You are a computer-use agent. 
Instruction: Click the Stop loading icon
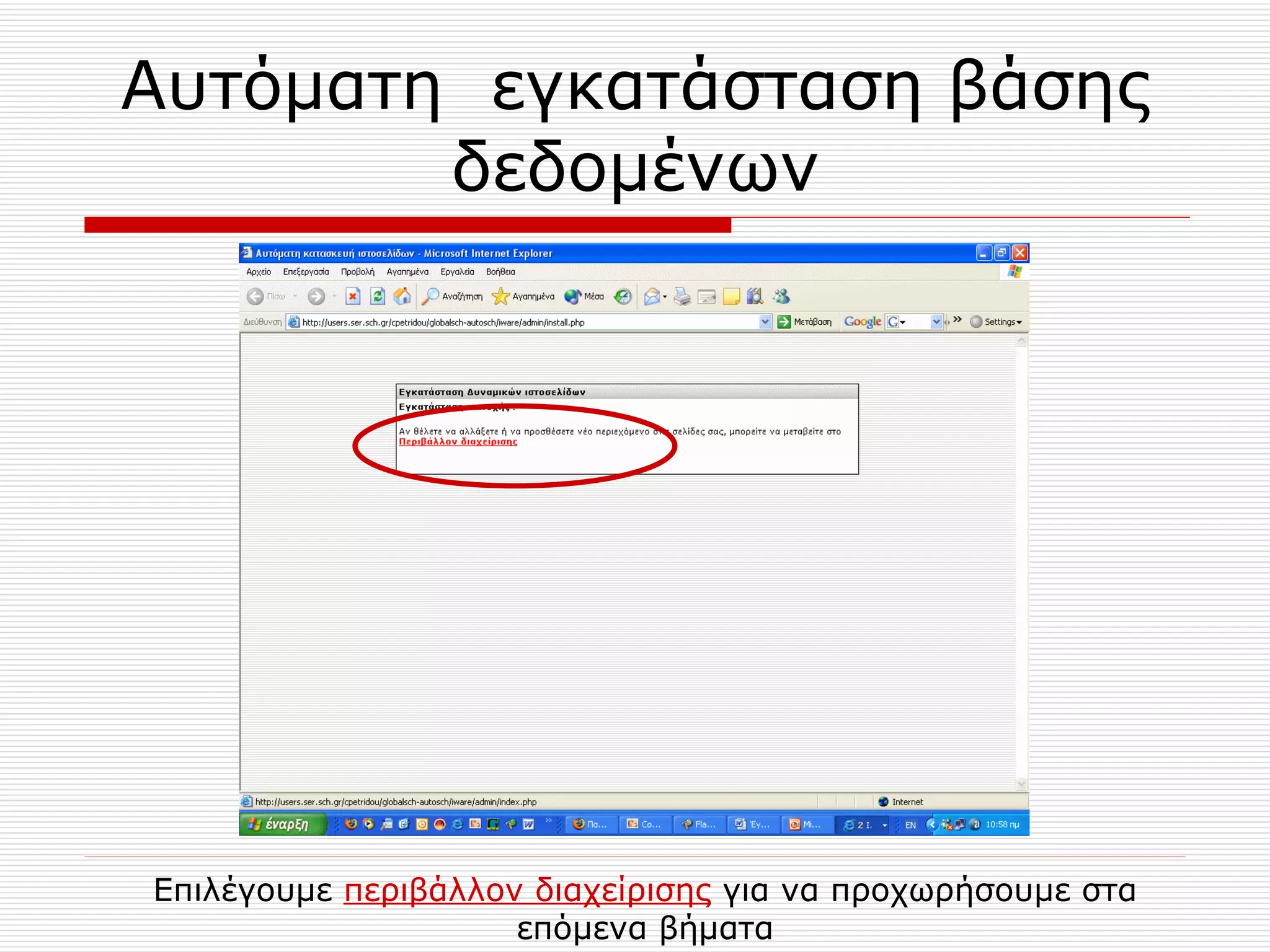click(353, 297)
